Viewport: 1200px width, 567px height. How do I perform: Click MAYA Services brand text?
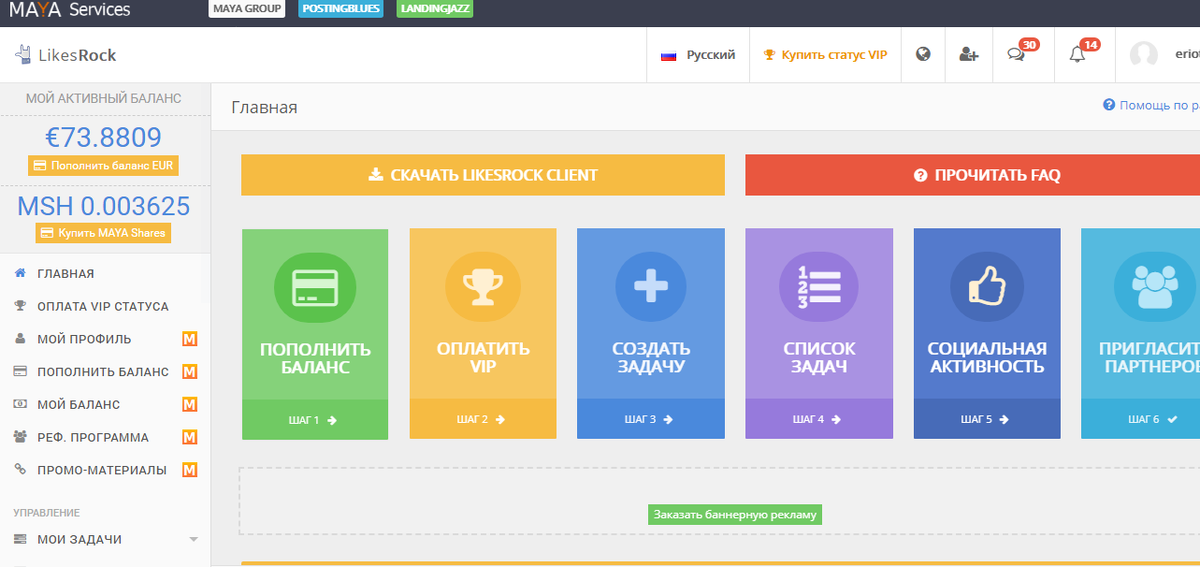coord(70,10)
